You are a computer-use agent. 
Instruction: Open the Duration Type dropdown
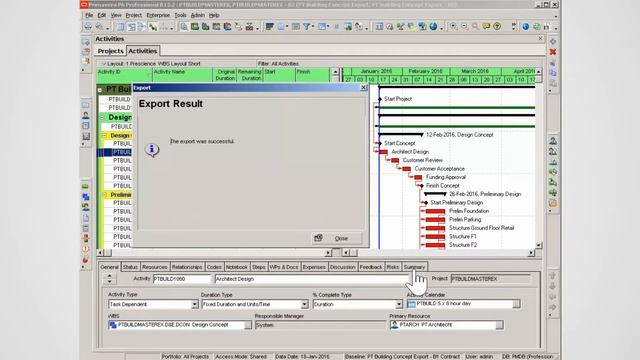304,304
